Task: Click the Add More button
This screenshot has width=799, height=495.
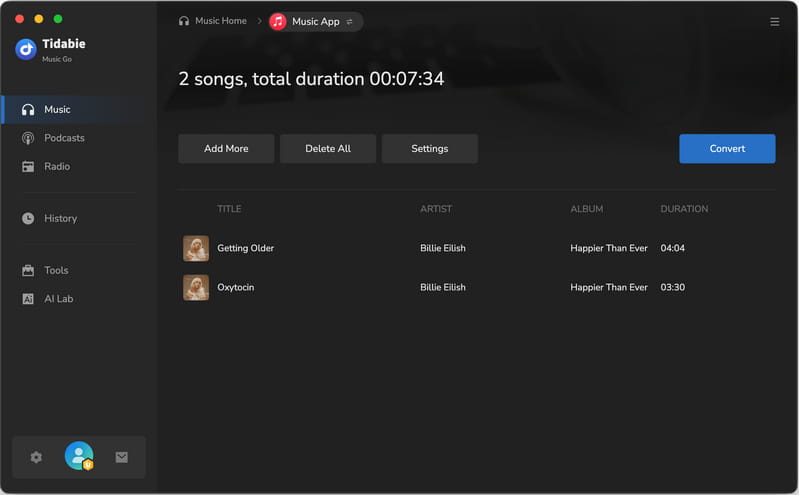Action: [x=226, y=149]
